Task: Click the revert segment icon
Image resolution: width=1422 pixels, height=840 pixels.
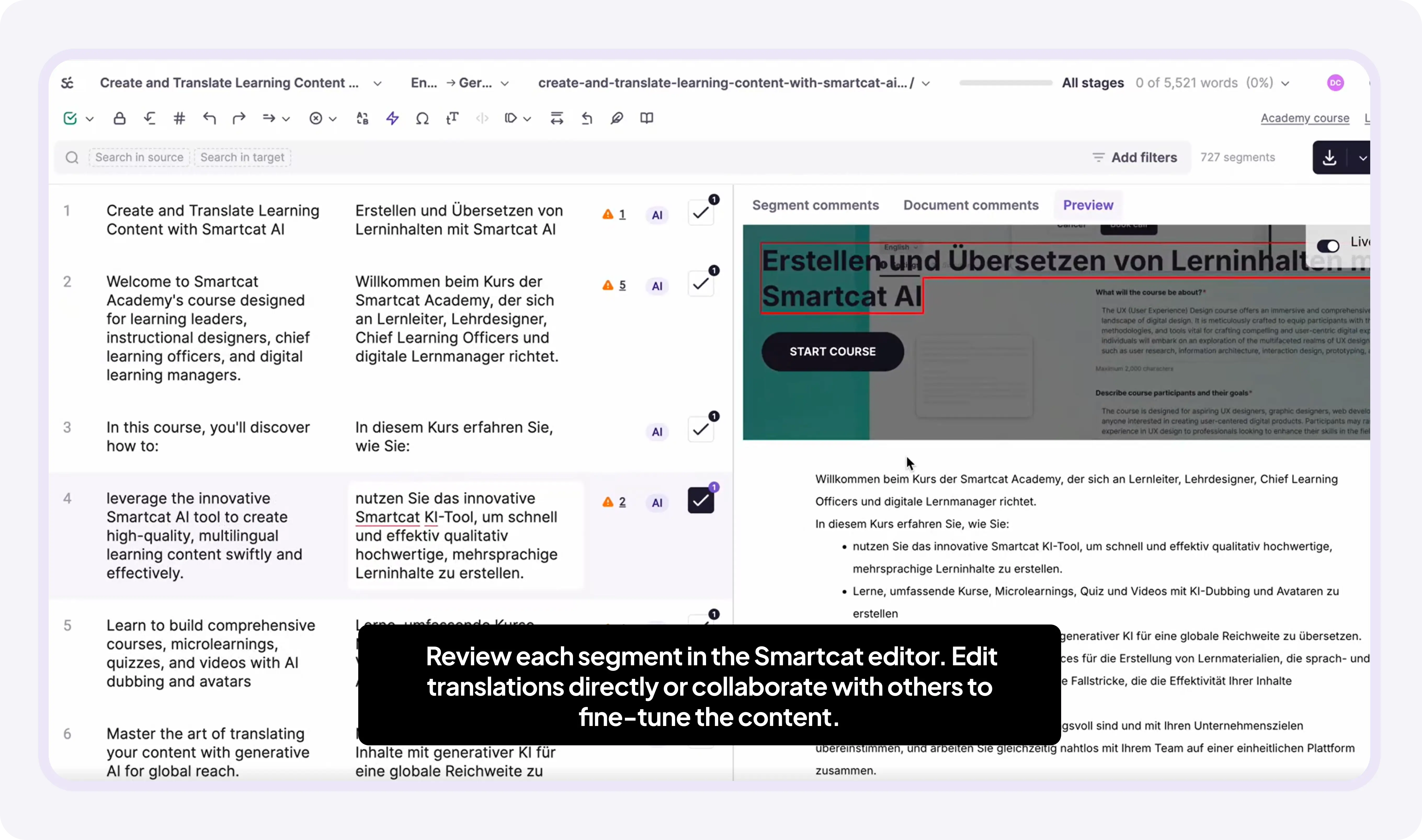Action: [587, 118]
